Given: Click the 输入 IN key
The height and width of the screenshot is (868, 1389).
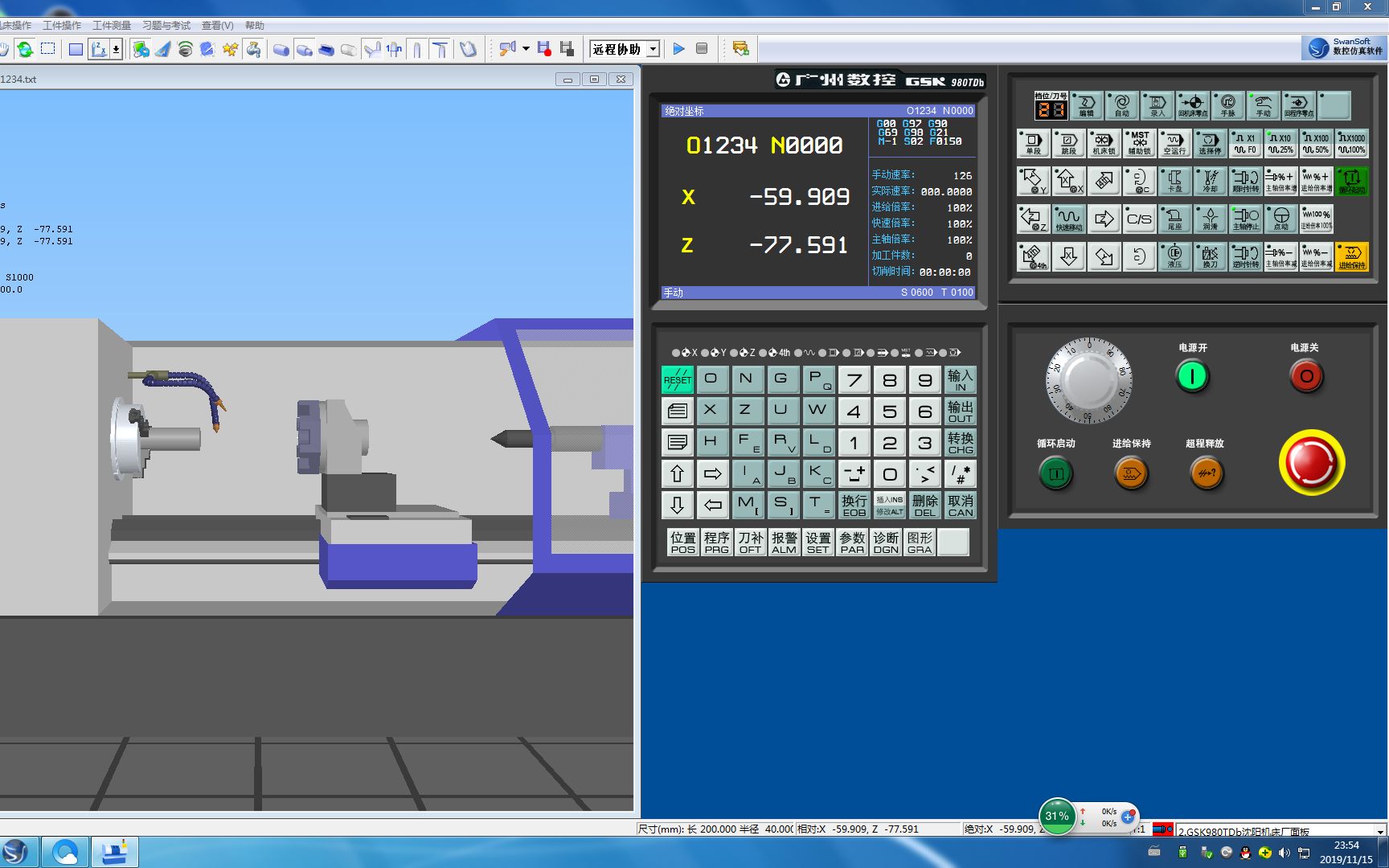Looking at the screenshot, I should click(x=960, y=379).
